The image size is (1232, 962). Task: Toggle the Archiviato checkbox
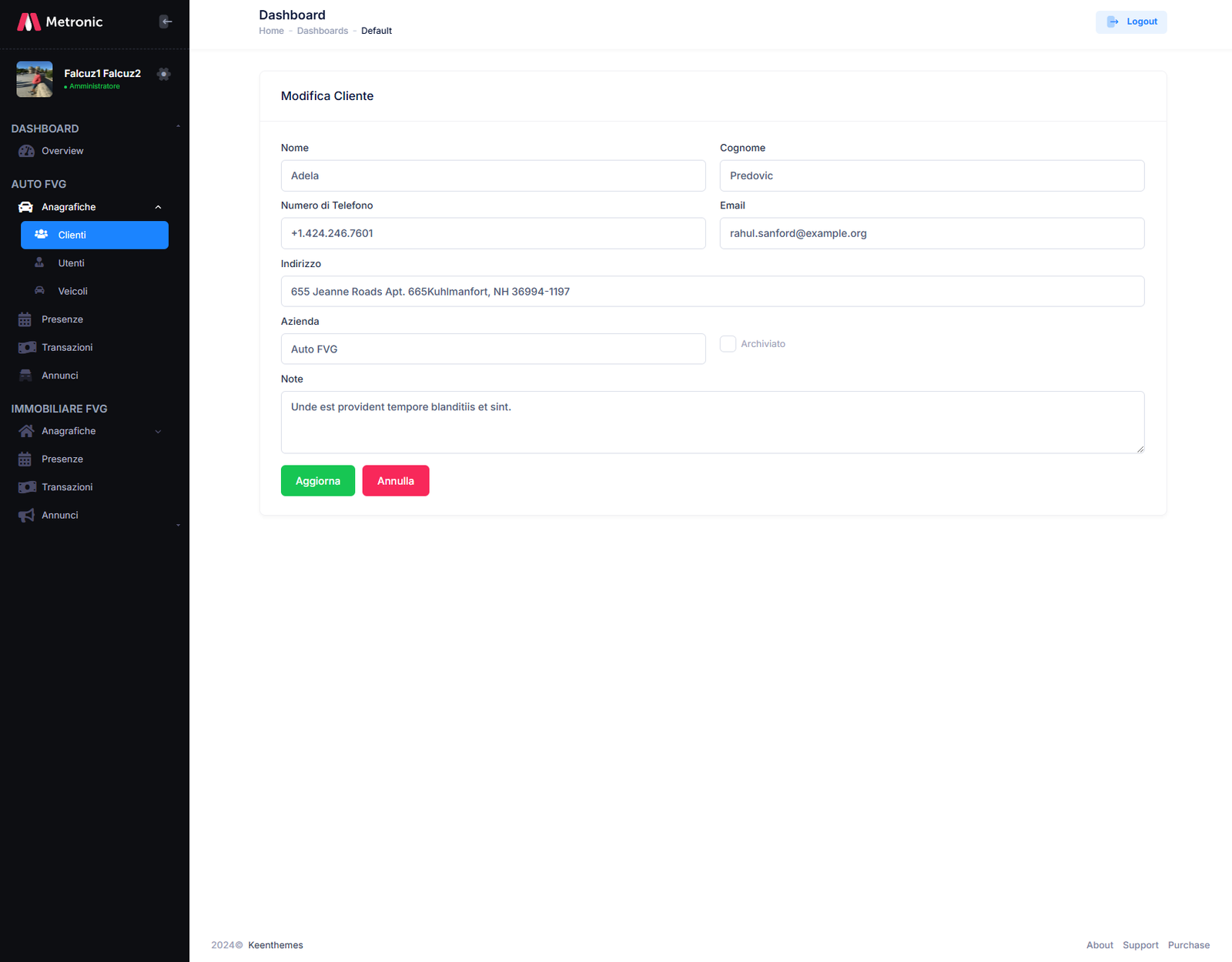point(728,344)
